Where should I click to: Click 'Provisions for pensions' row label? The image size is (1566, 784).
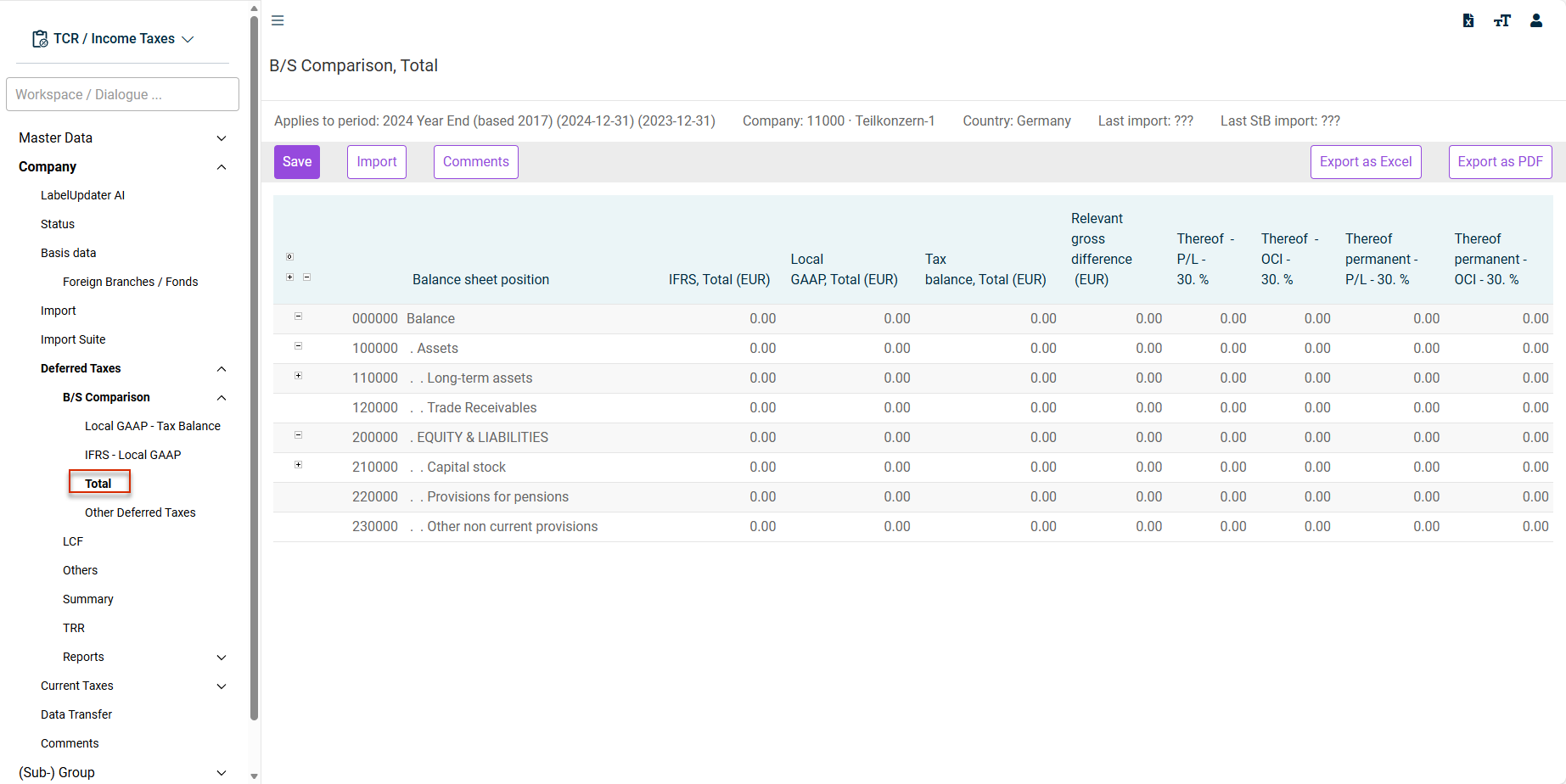(498, 497)
